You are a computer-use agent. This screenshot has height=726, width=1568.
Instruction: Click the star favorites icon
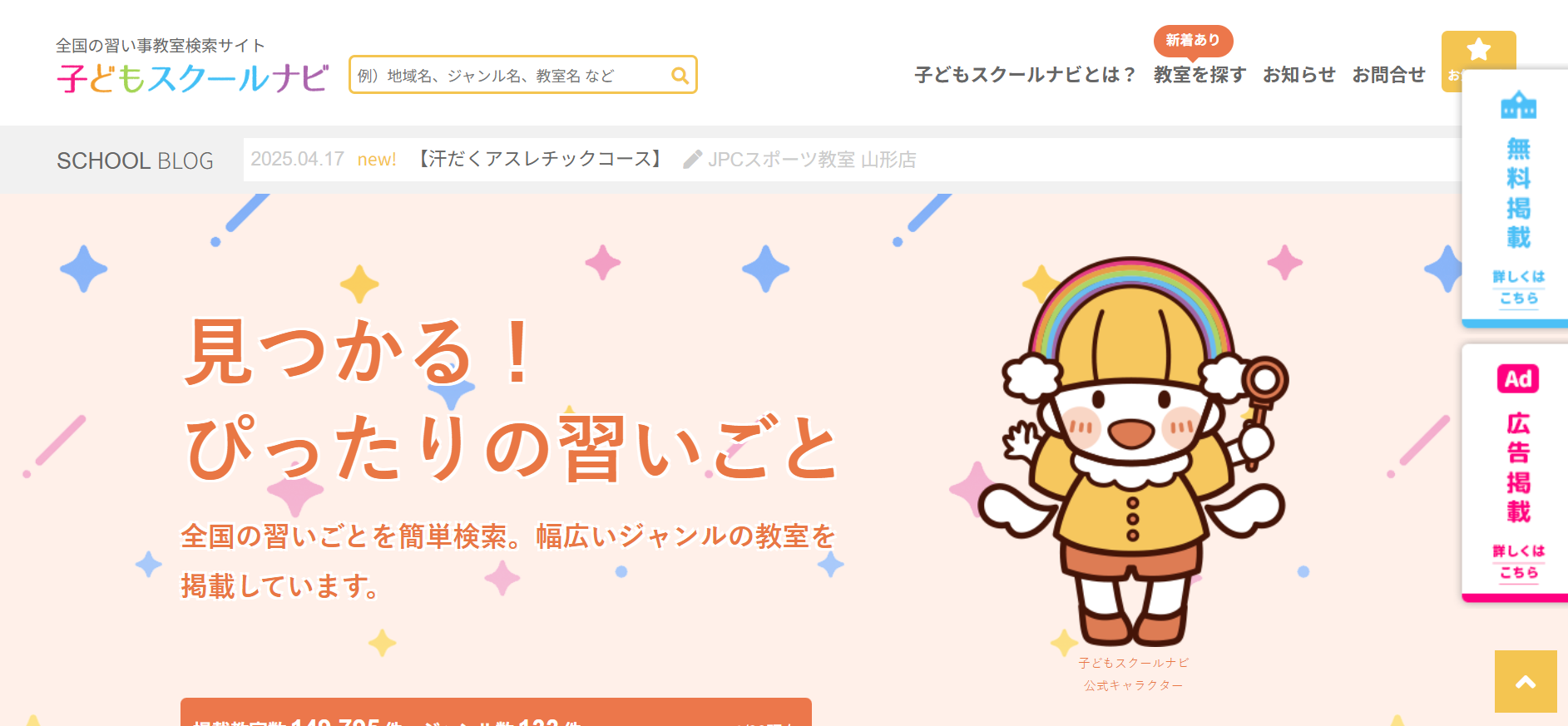click(1478, 50)
